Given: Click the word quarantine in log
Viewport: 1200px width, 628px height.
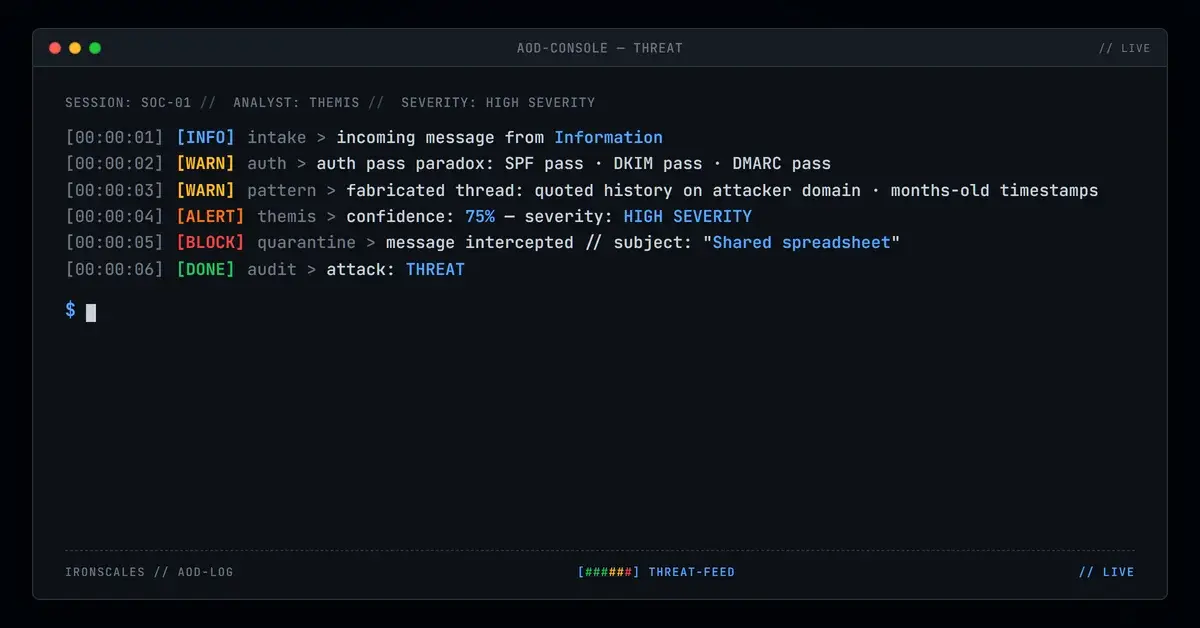Looking at the screenshot, I should (x=306, y=242).
